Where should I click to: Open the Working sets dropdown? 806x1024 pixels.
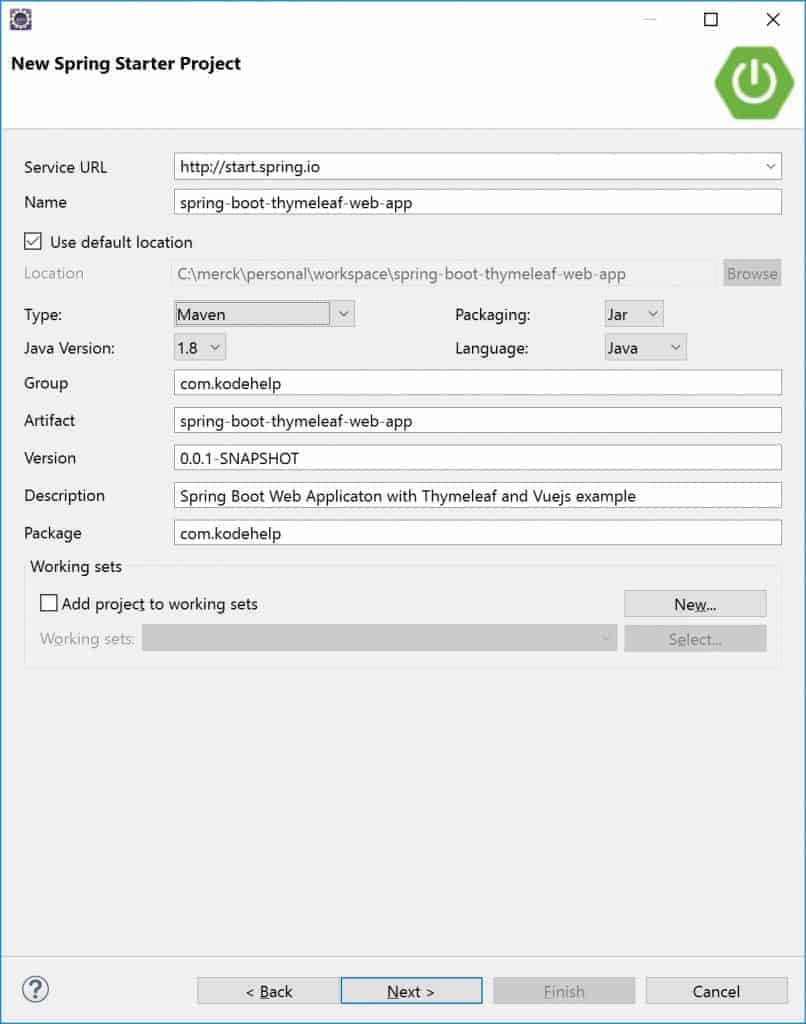(606, 637)
